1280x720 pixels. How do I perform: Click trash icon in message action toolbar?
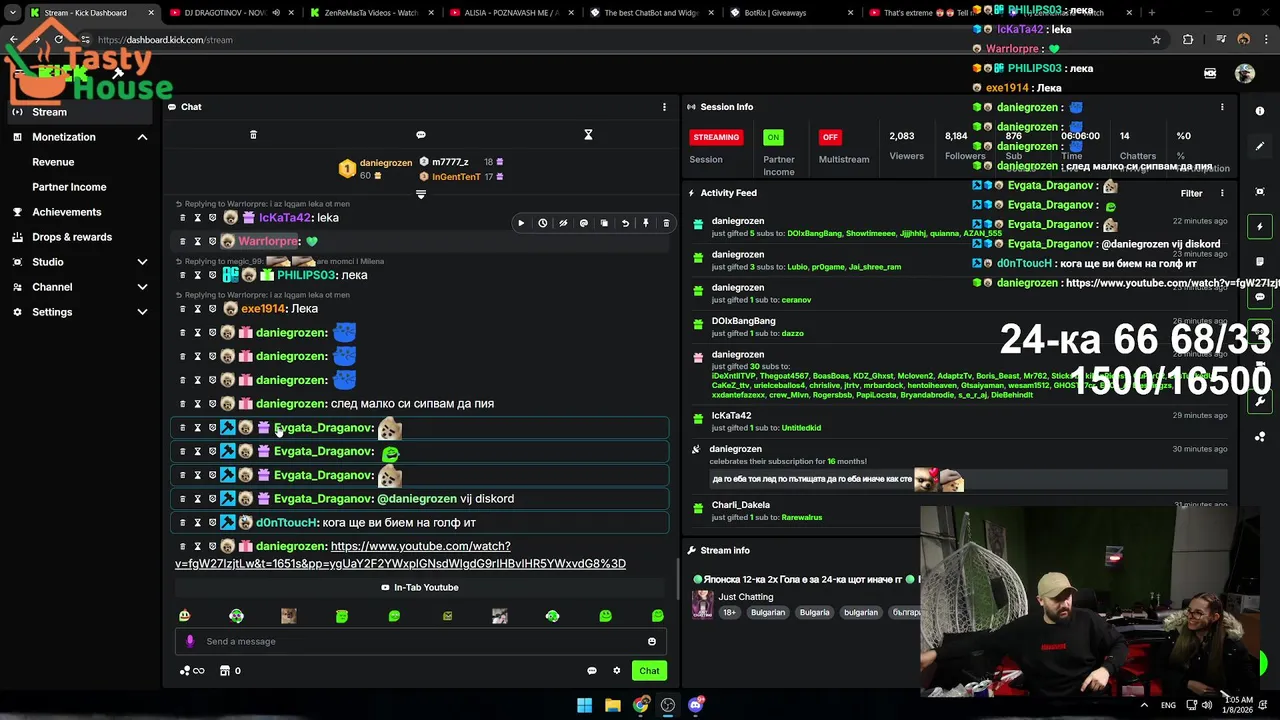(666, 223)
